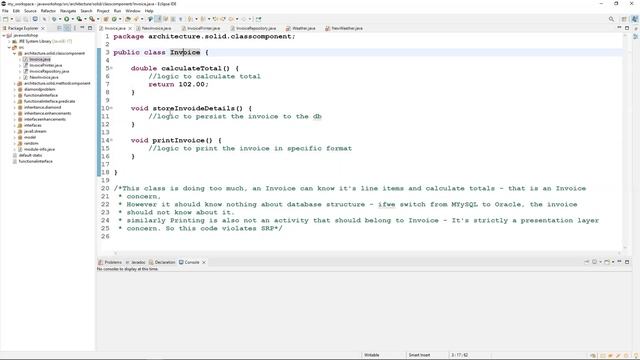
Task: Toggle Link with Editor in Package Explorer
Action: 67,28
